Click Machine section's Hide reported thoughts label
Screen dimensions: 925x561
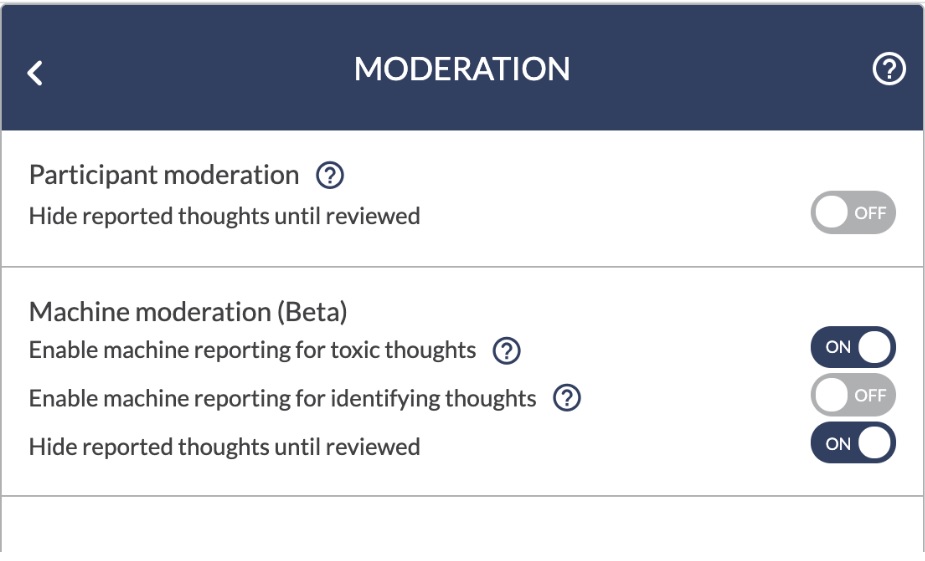224,447
